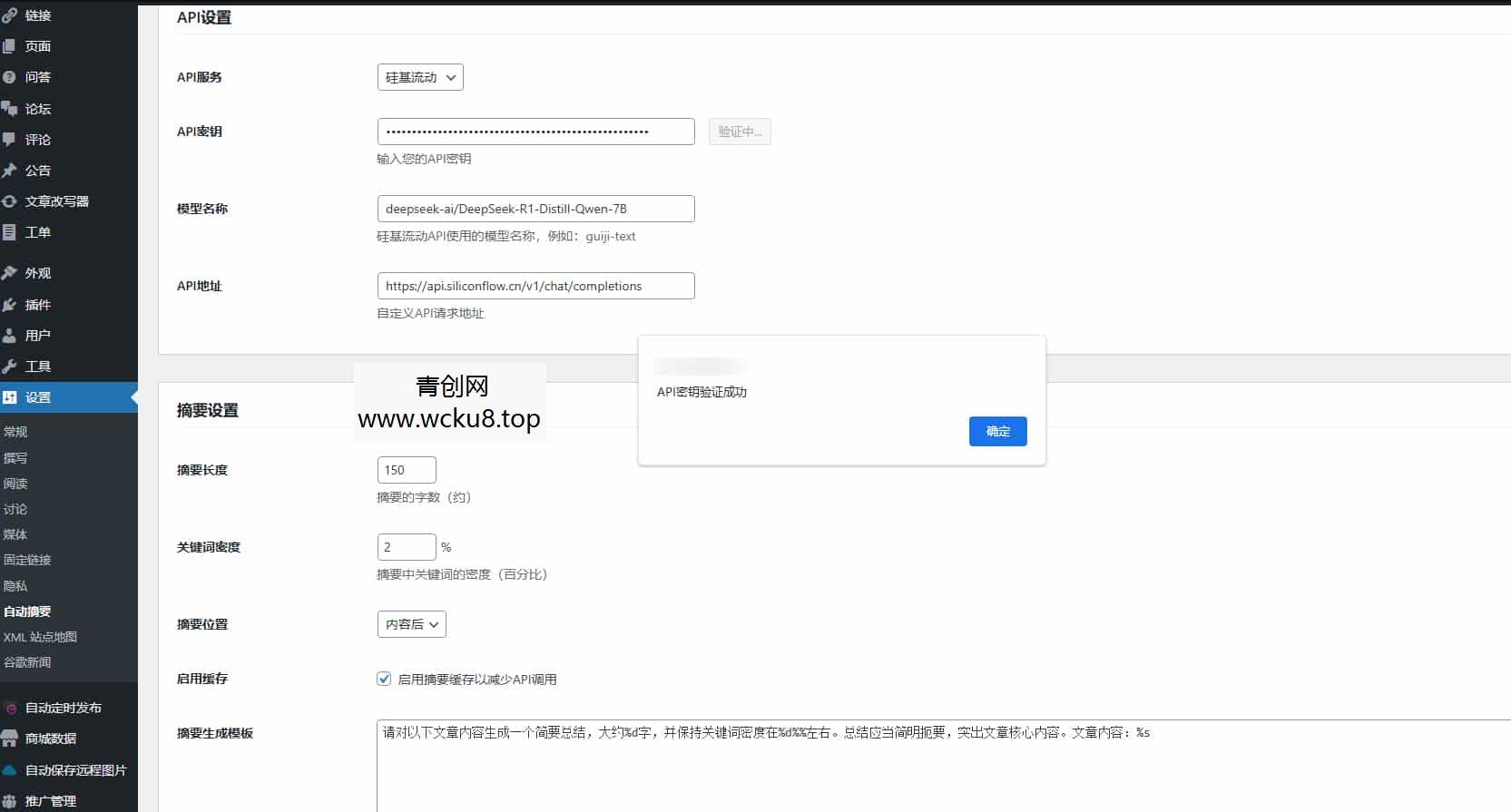Screen dimensions: 1511x812
Task: Click the 问答 question icon
Action: [x=9, y=77]
